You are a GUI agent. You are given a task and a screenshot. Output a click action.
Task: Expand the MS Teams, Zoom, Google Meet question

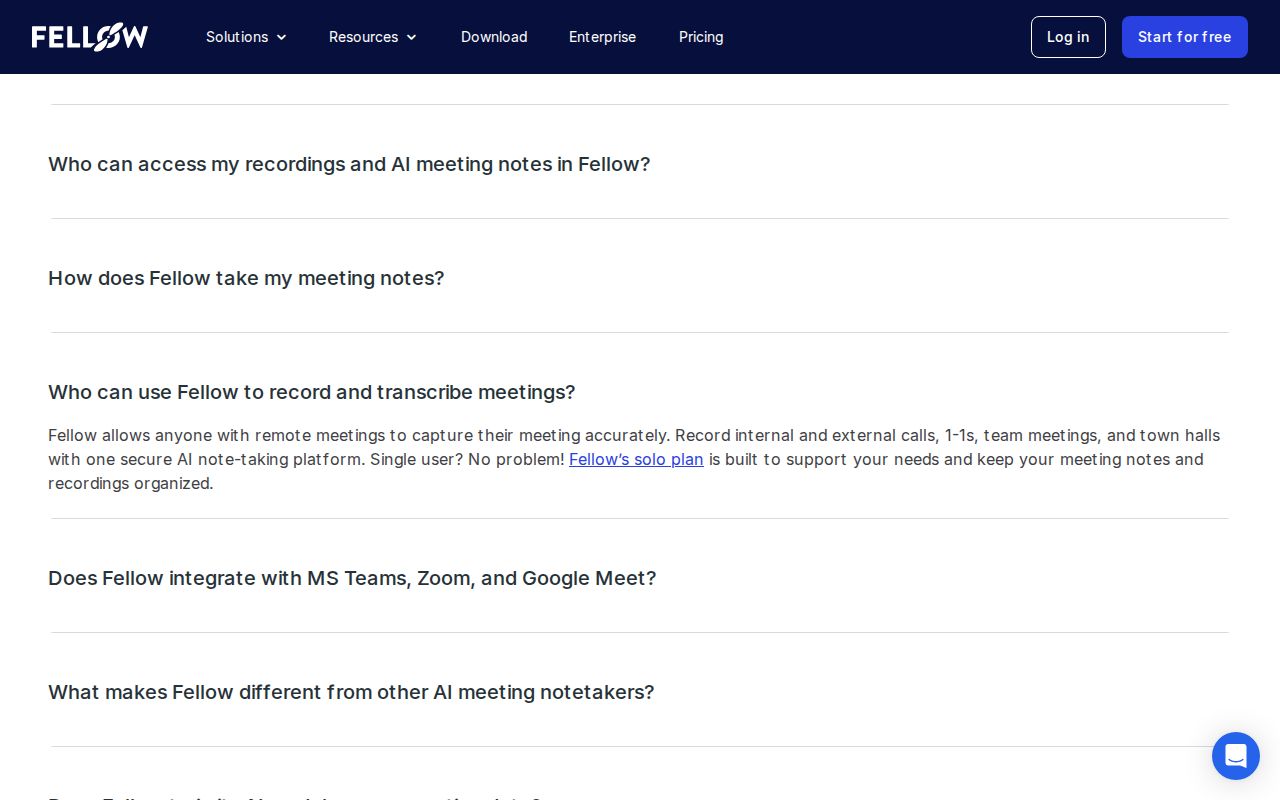[352, 578]
